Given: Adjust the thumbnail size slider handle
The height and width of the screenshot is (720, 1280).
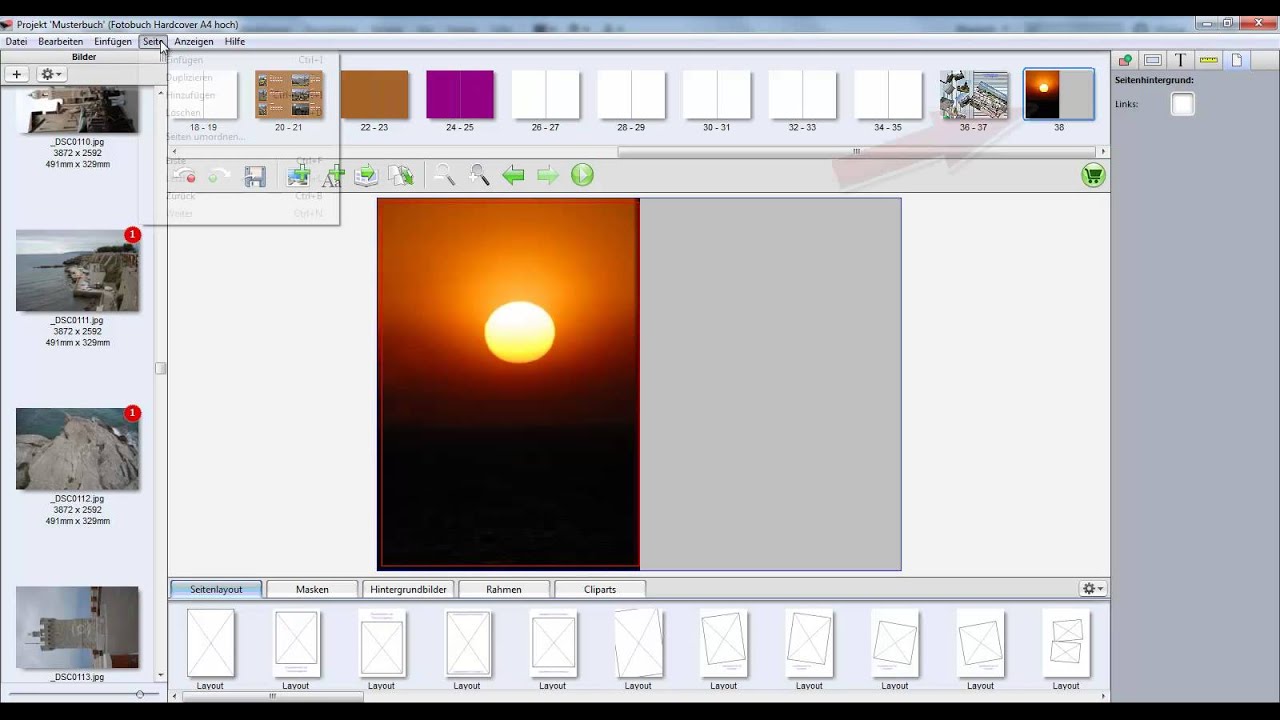Looking at the screenshot, I should (140, 694).
